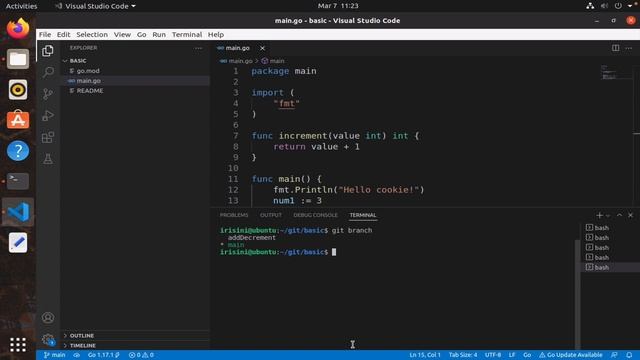Open the Visual Studio Code app menu dropdown
The width and height of the screenshot is (640, 360).
96,6
